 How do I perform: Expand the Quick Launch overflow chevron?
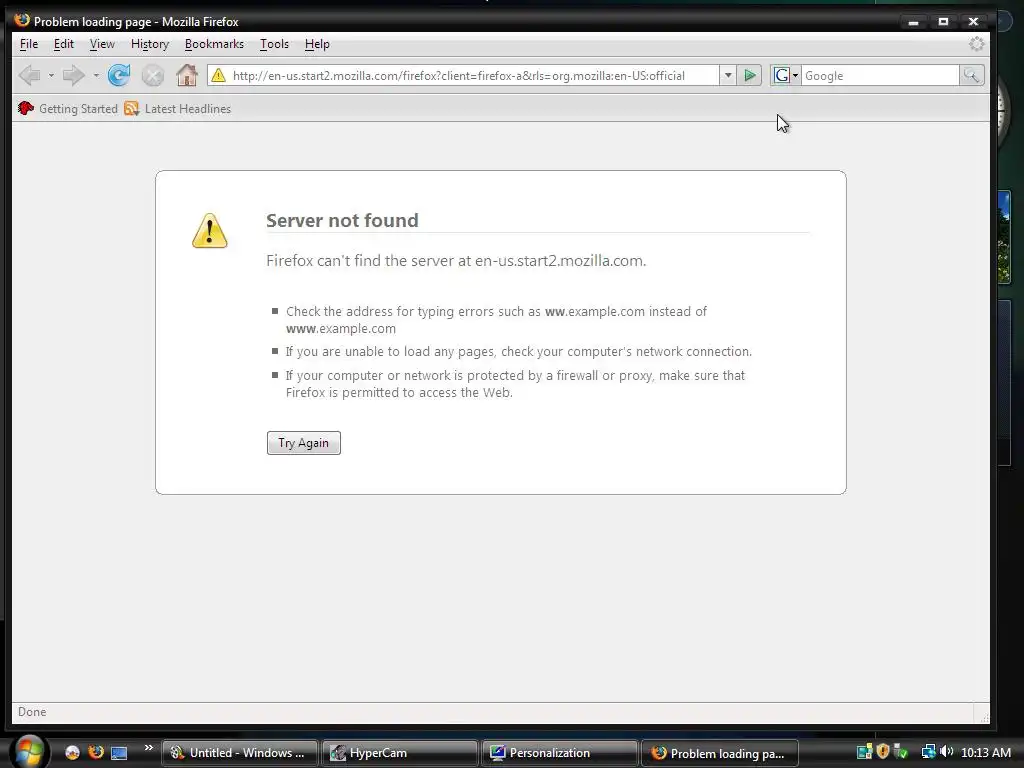[149, 748]
